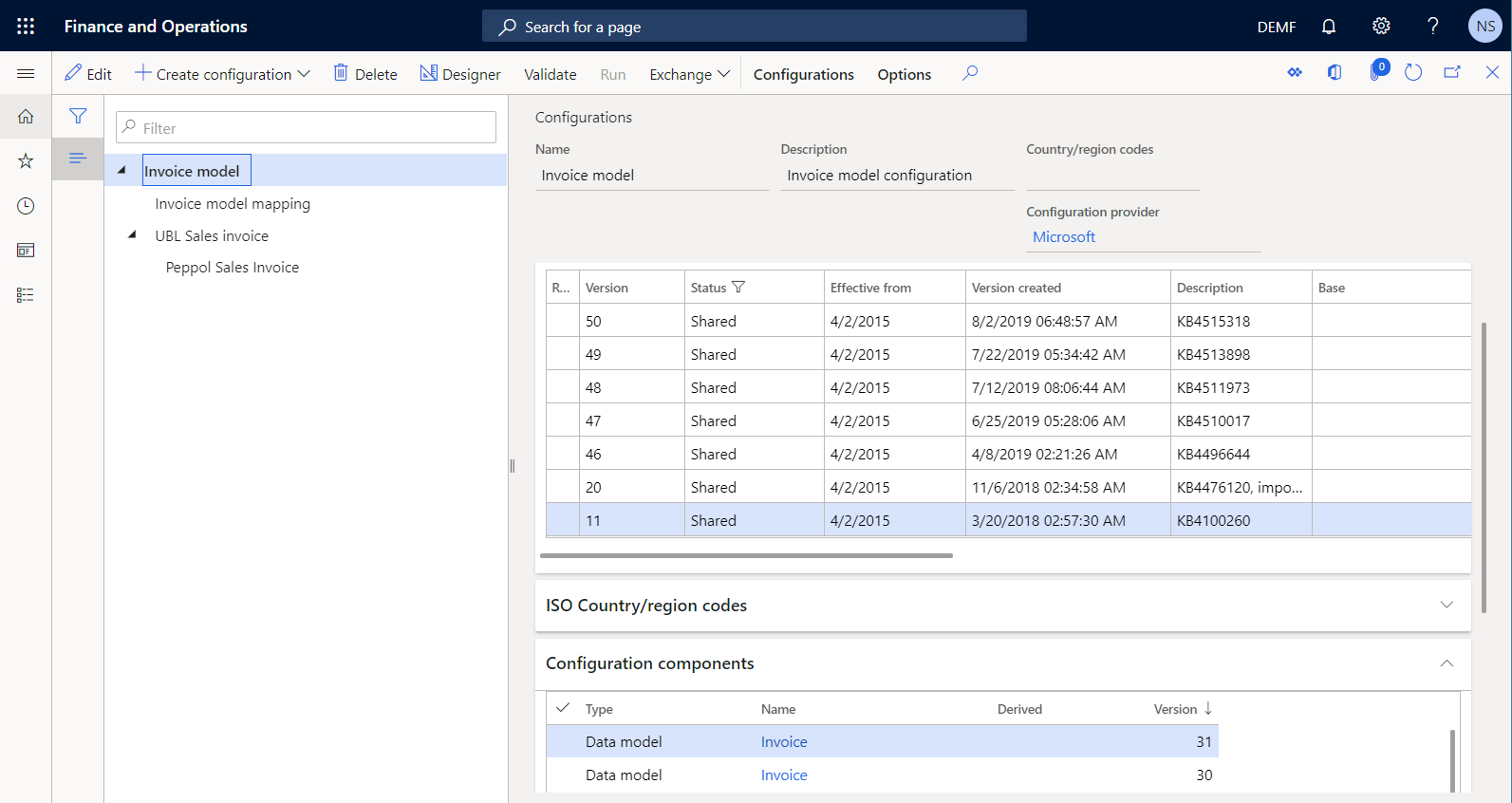Viewport: 1512px width, 803px height.
Task: Select row checkbox for version 50
Action: coord(562,321)
